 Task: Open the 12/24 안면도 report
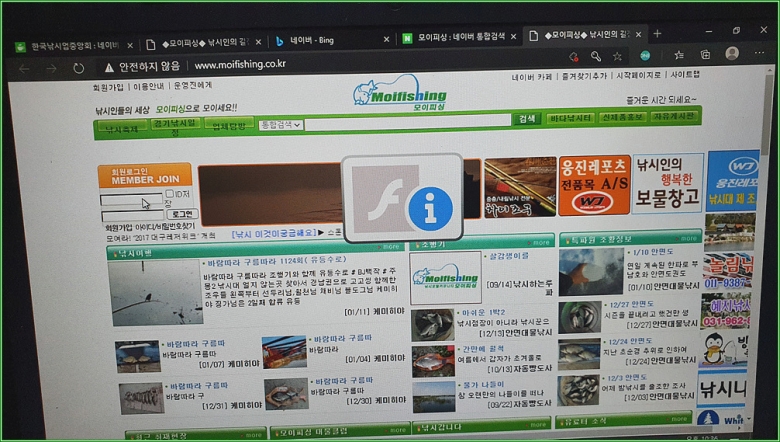tap(630, 341)
